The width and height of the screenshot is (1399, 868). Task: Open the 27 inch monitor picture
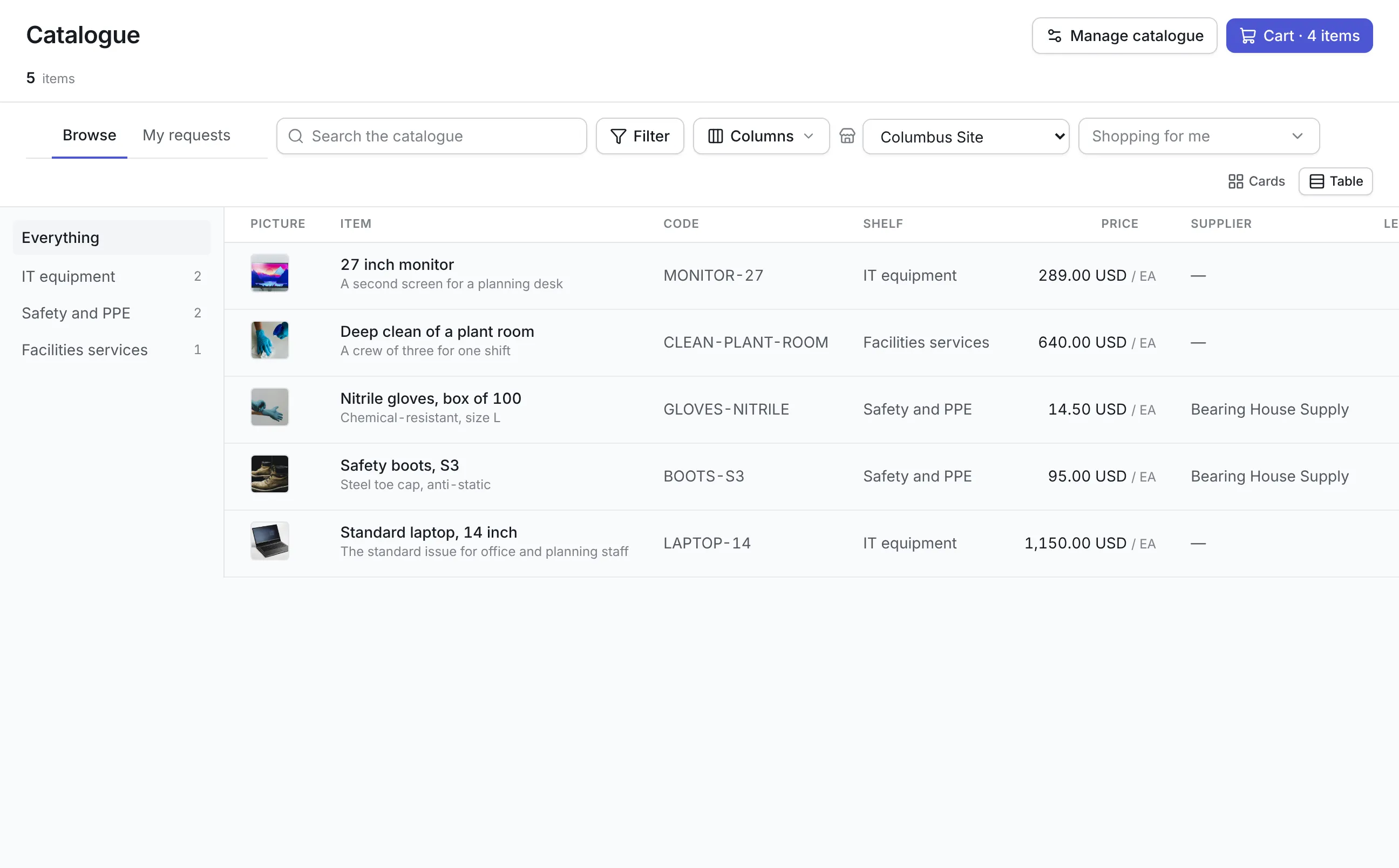click(x=270, y=273)
